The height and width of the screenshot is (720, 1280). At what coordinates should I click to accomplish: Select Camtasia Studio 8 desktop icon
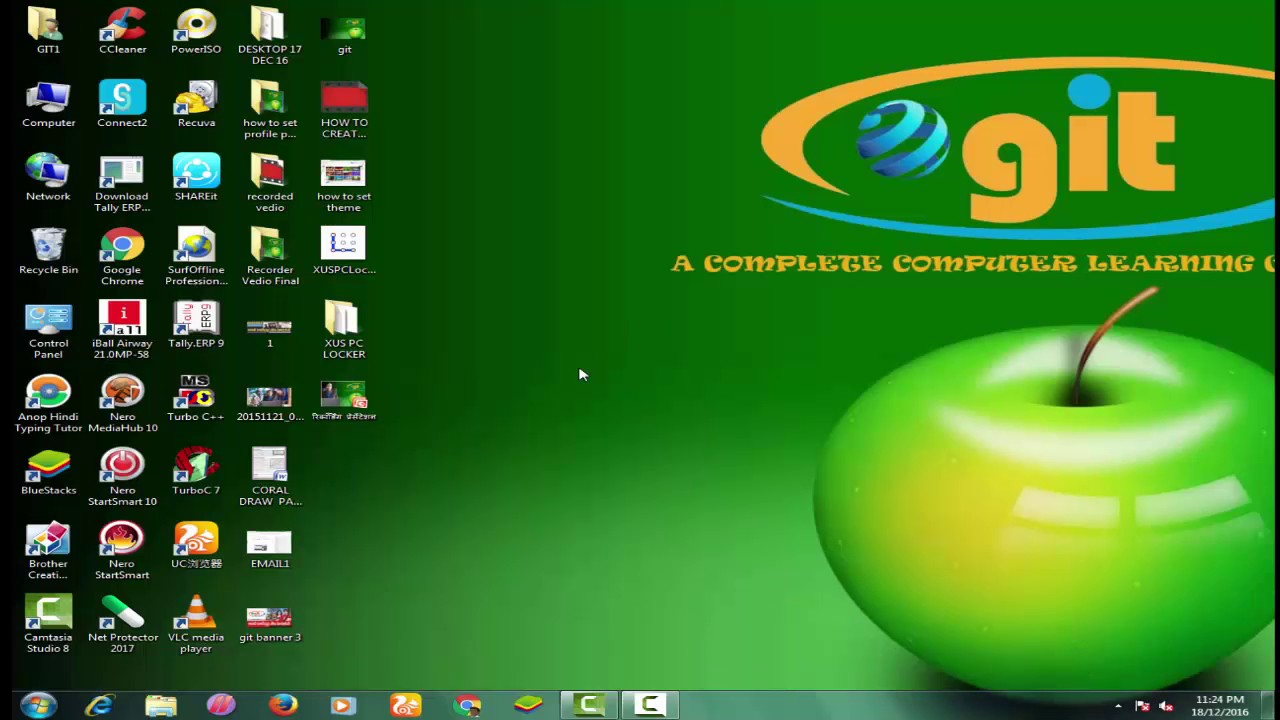pos(48,625)
